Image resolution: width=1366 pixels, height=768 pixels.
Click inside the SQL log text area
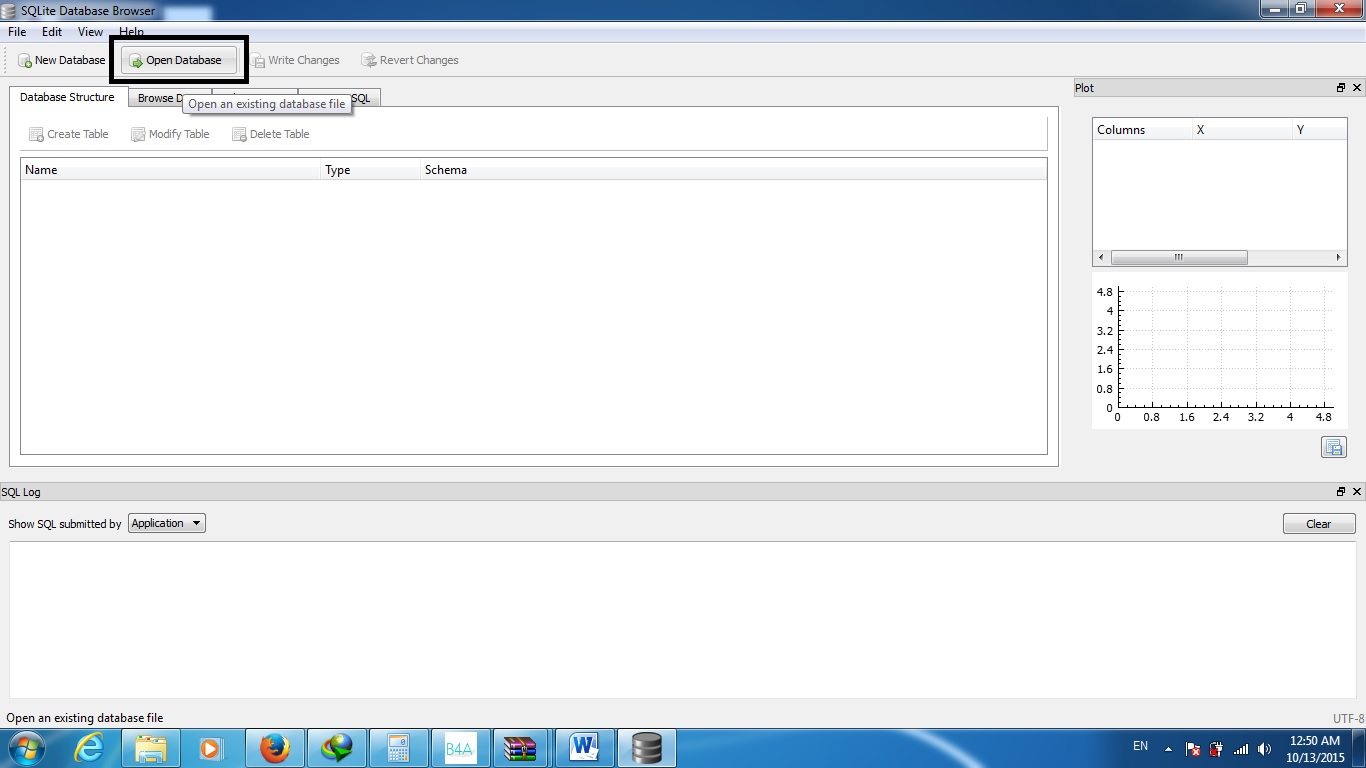683,620
